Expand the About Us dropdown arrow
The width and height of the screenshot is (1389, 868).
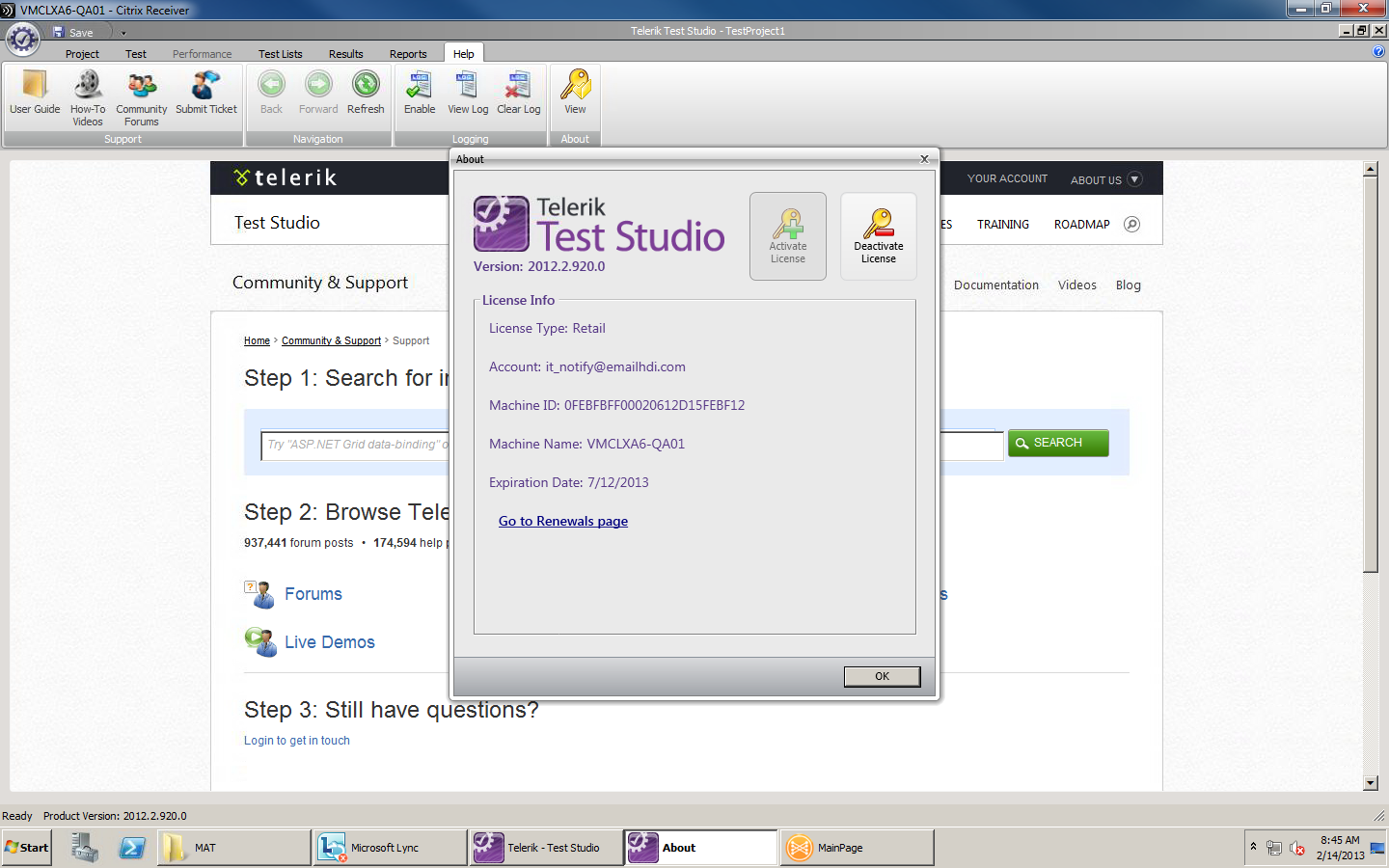(1134, 179)
